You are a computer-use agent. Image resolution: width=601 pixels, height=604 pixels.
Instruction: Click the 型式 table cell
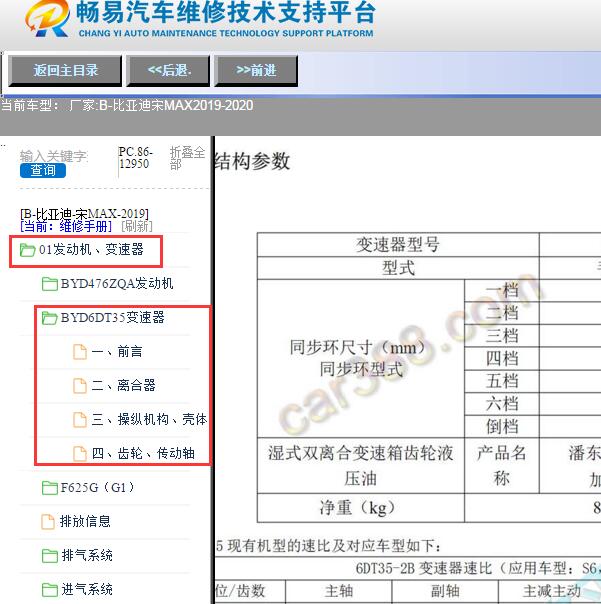(x=398, y=268)
